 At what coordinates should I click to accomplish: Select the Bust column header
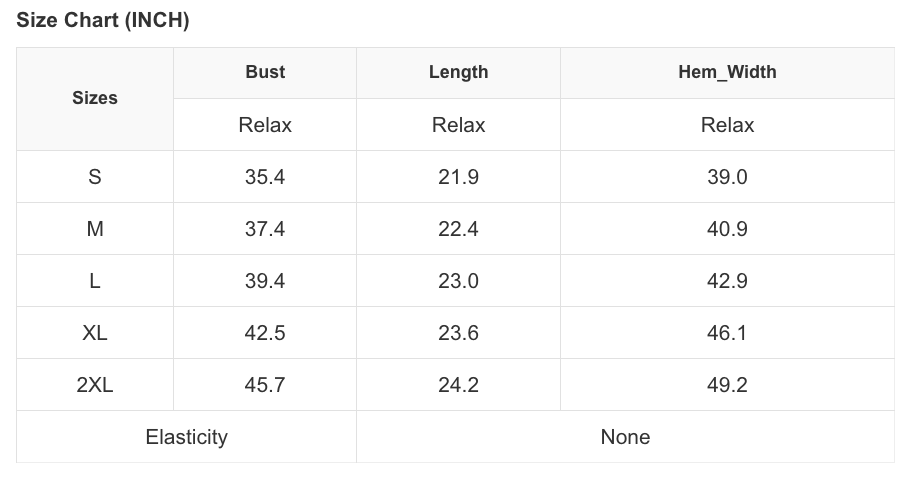[265, 72]
